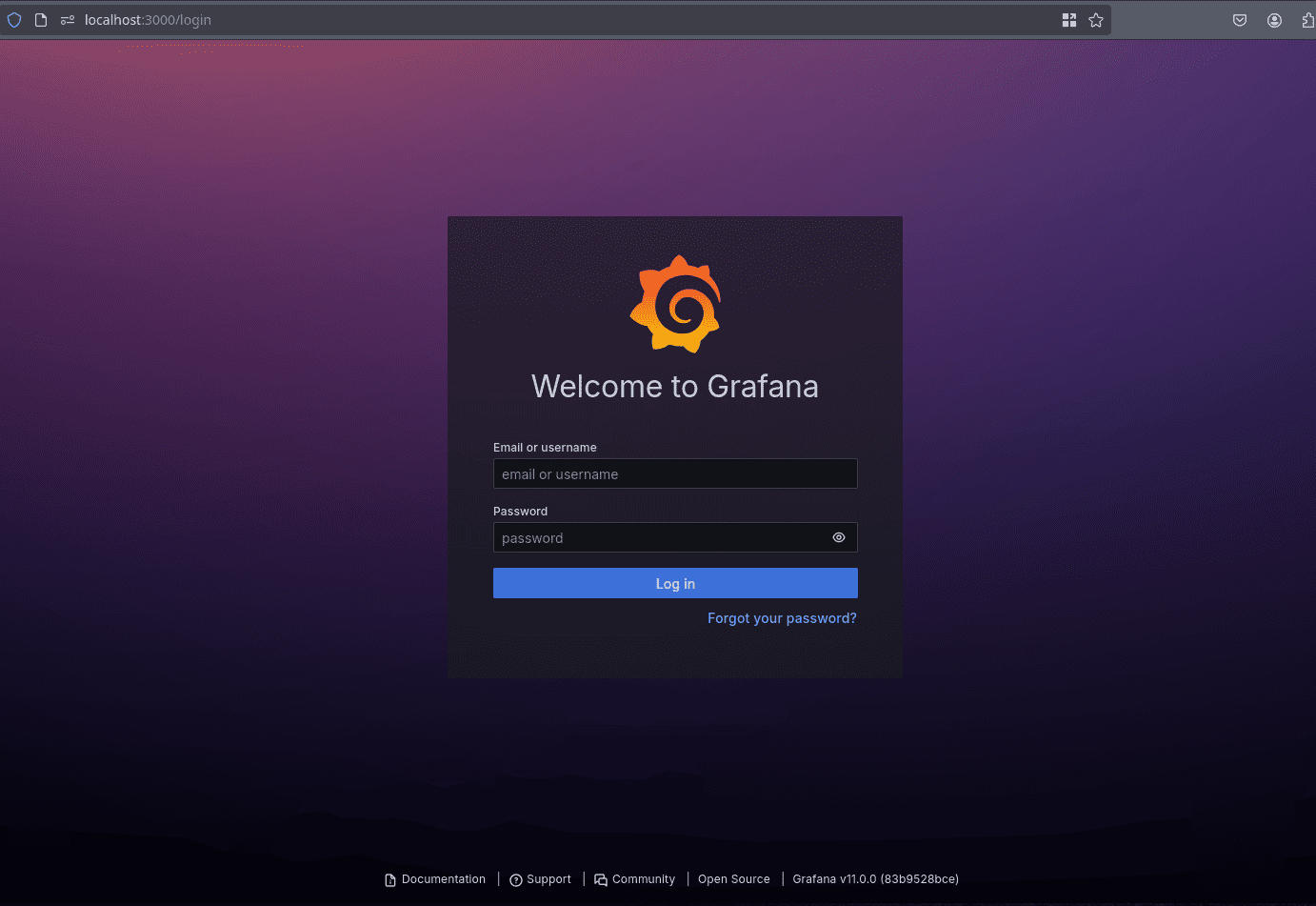Open the Open Source footer link
Image resolution: width=1316 pixels, height=906 pixels.
[x=733, y=879]
